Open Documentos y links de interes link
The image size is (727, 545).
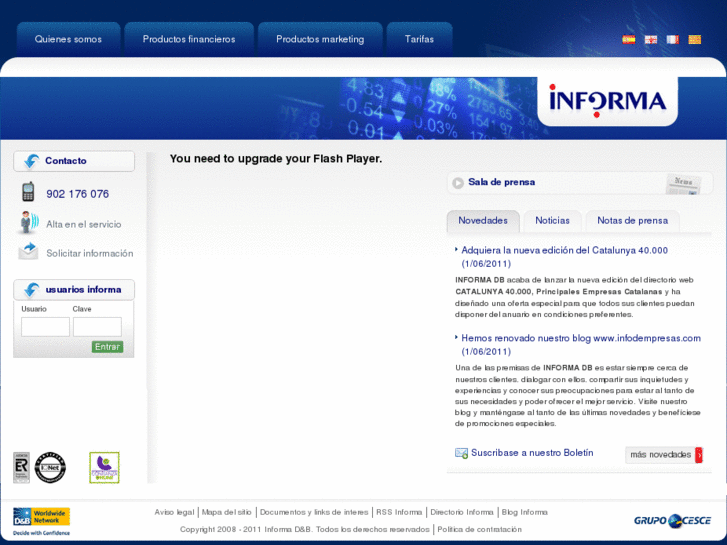[314, 512]
